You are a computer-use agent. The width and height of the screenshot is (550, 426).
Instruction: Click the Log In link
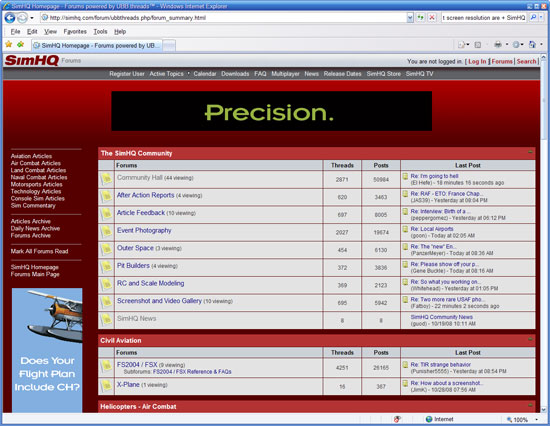pyautogui.click(x=477, y=61)
